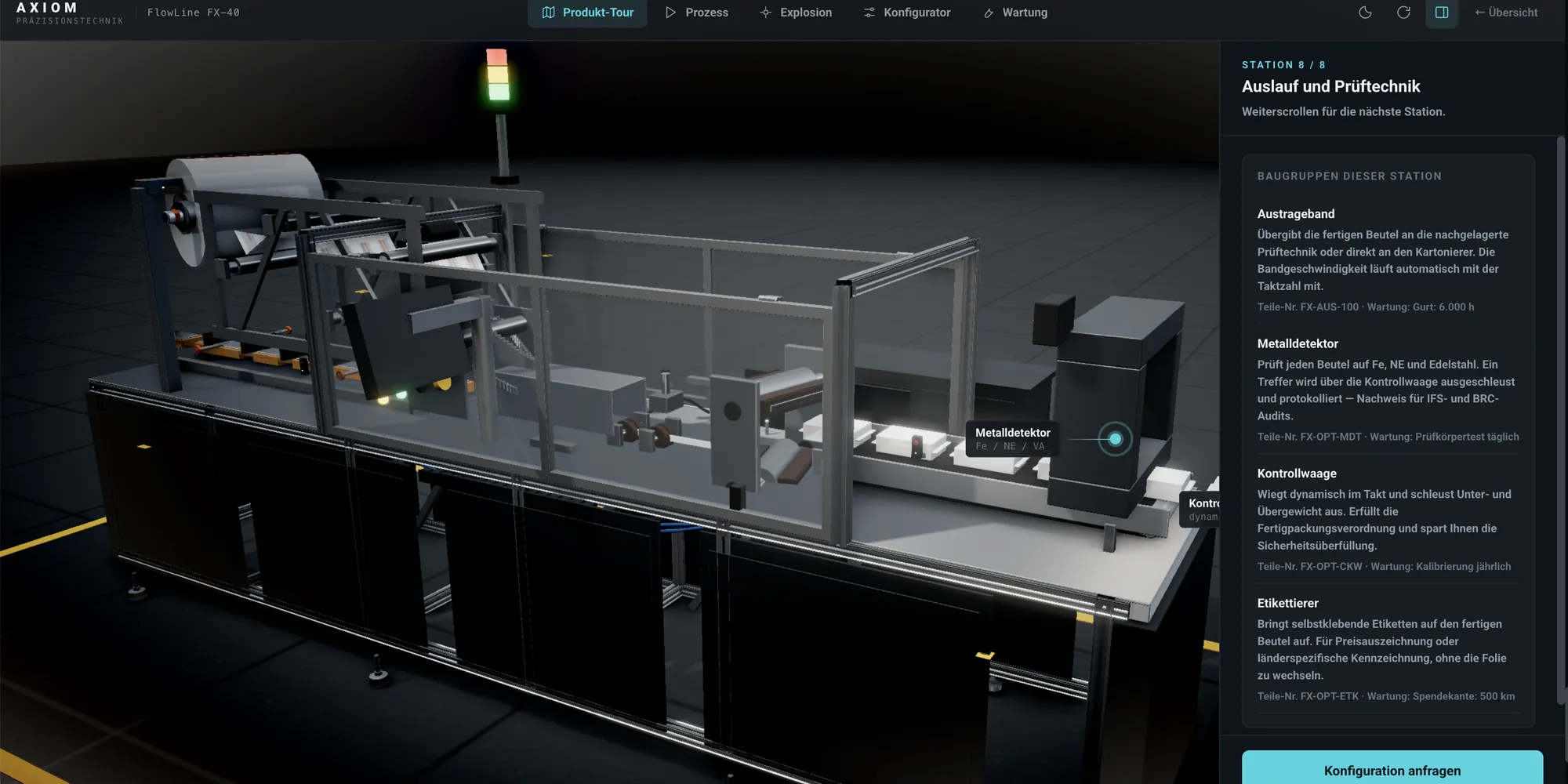This screenshot has width=1568, height=784.
Task: Select the Etikettierer heading in the panel
Action: [x=1288, y=603]
